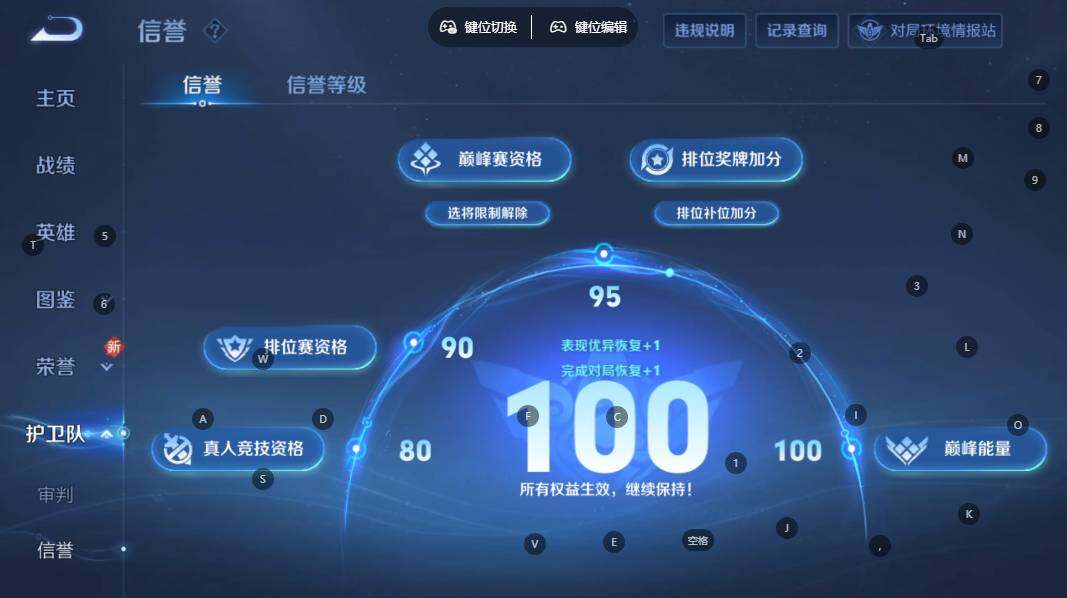This screenshot has width=1067, height=598.
Task: Open 违规说明 button
Action: point(704,31)
